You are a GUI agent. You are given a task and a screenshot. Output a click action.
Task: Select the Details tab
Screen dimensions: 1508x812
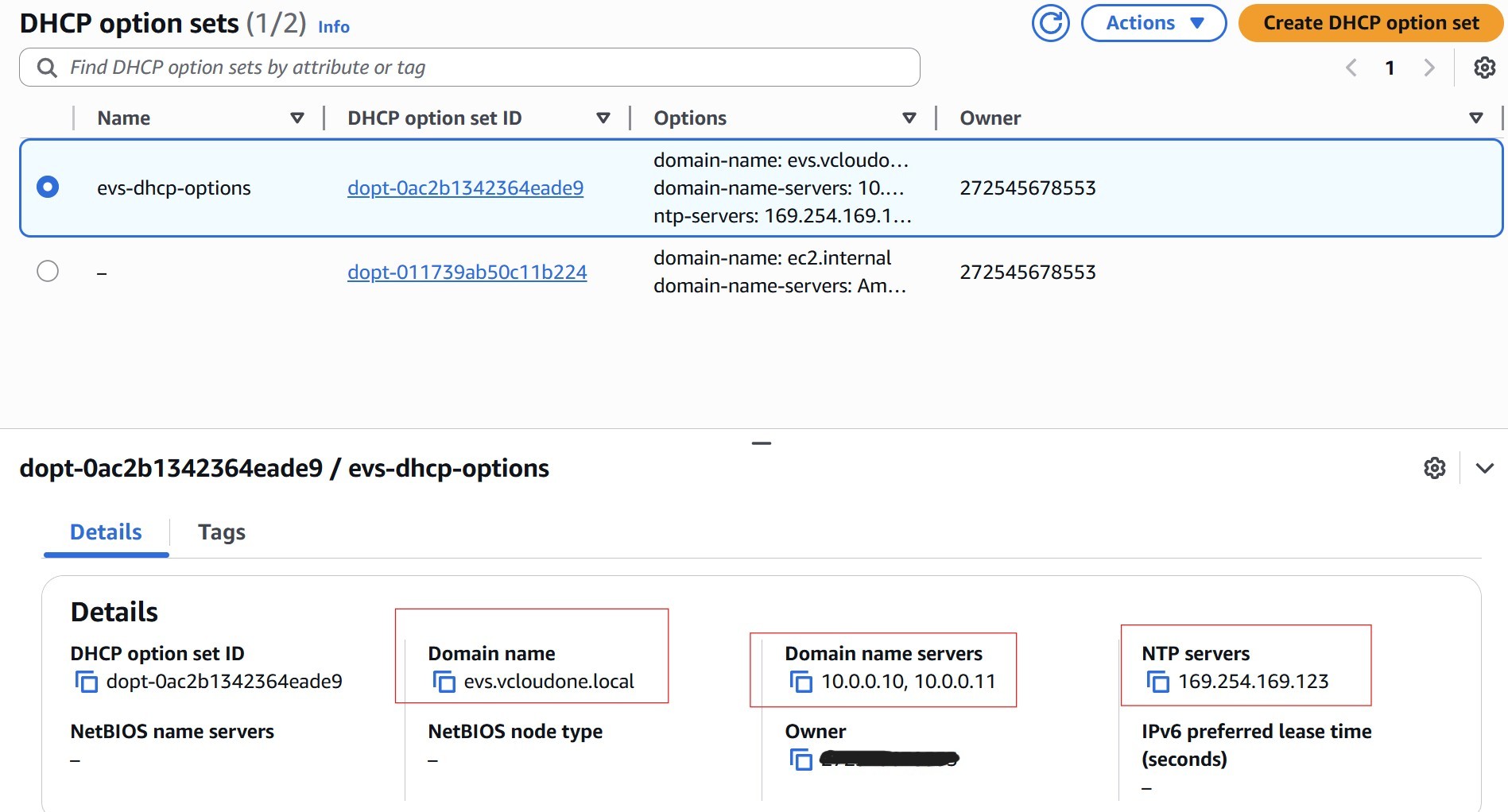105,532
